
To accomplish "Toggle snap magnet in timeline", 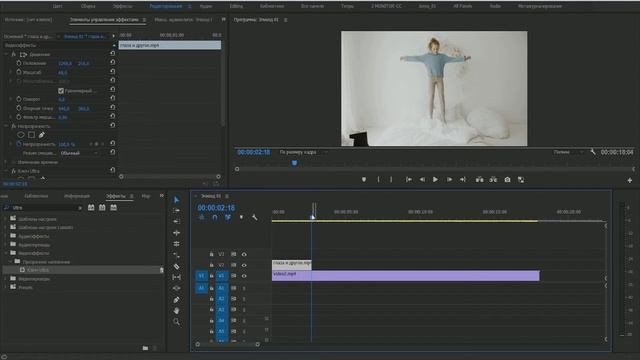I will pyautogui.click(x=215, y=218).
